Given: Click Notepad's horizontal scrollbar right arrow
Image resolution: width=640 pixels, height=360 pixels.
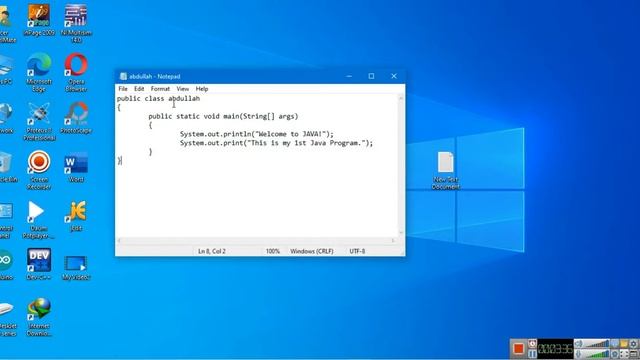Looking at the screenshot, I should (393, 241).
